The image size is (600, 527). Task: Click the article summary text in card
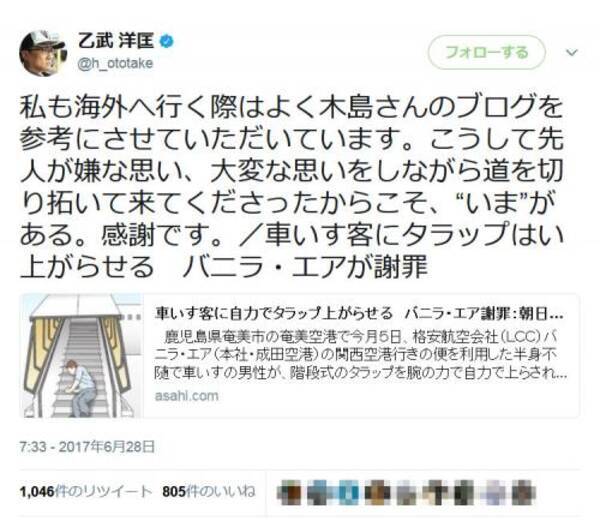coord(361,354)
